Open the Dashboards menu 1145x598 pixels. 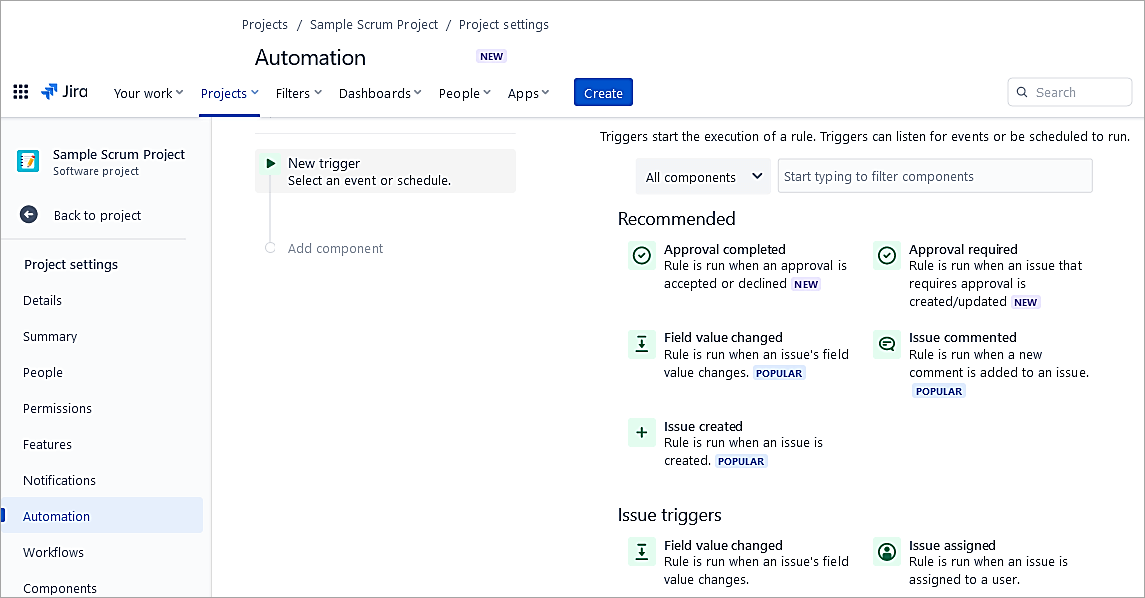pos(380,93)
